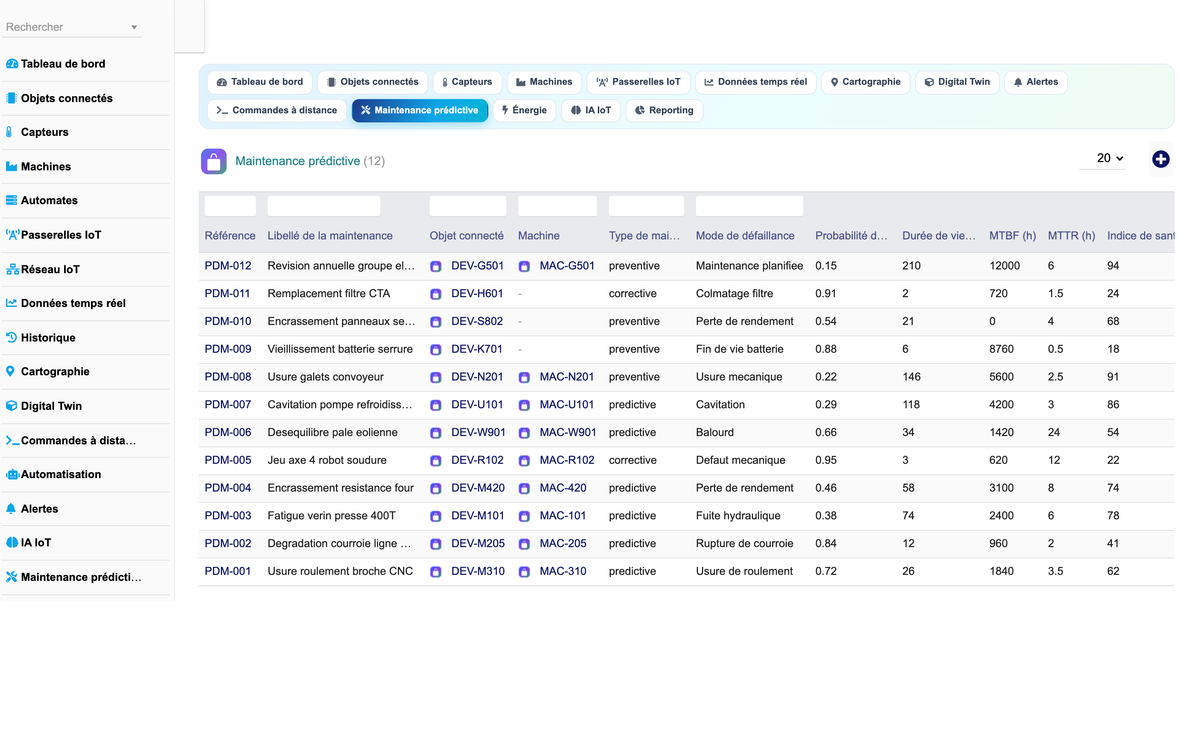Sort by the MTBF (h) column header
The image size is (1200, 743).
[x=1012, y=236]
